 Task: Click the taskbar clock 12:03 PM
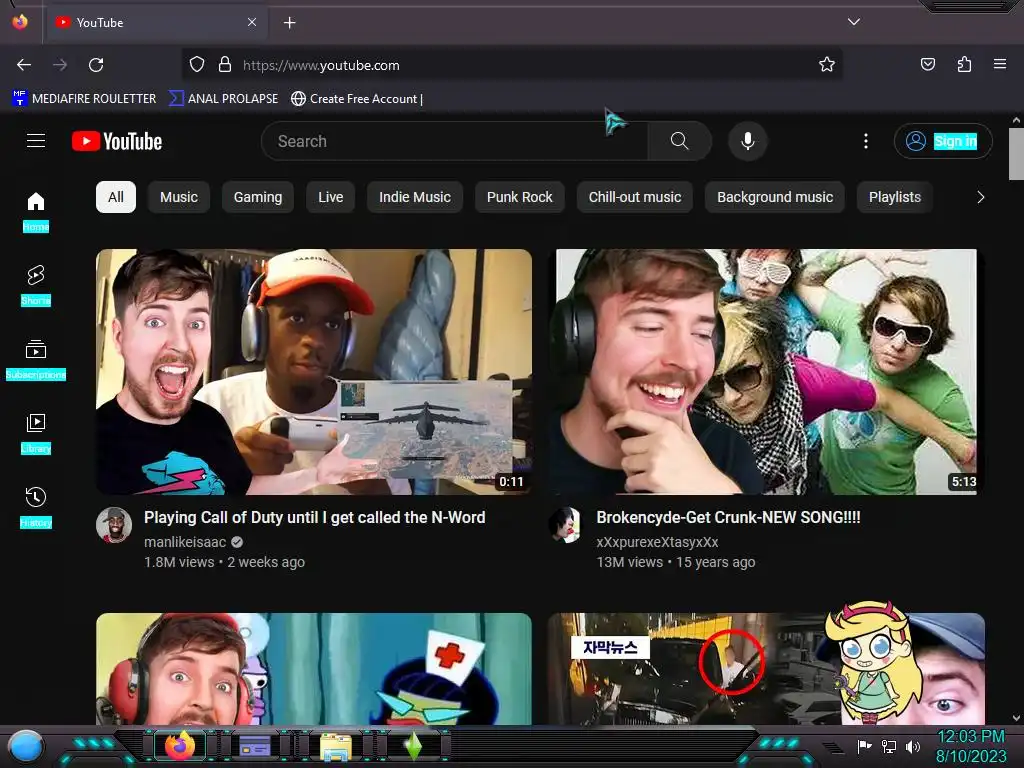click(971, 737)
